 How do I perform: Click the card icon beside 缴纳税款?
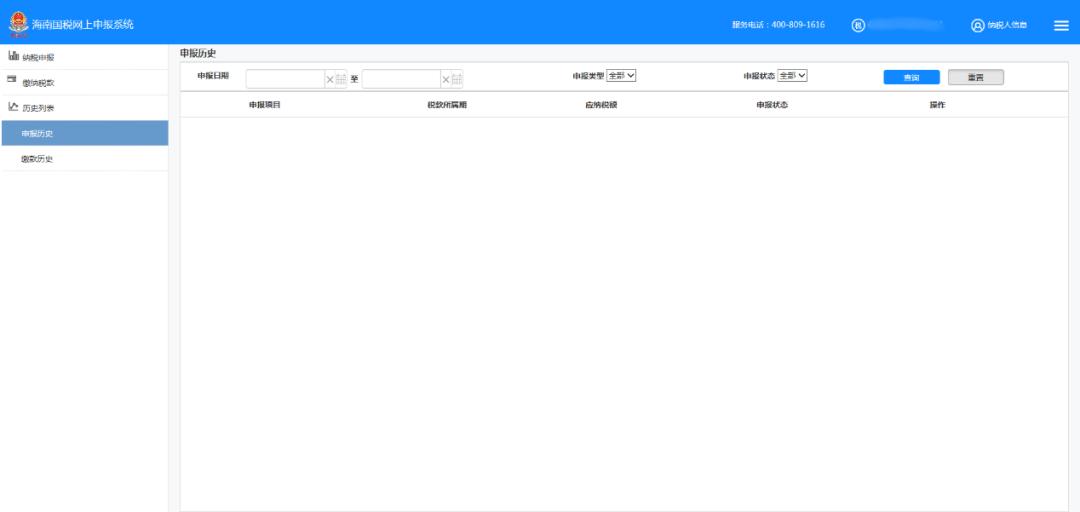click(12, 80)
